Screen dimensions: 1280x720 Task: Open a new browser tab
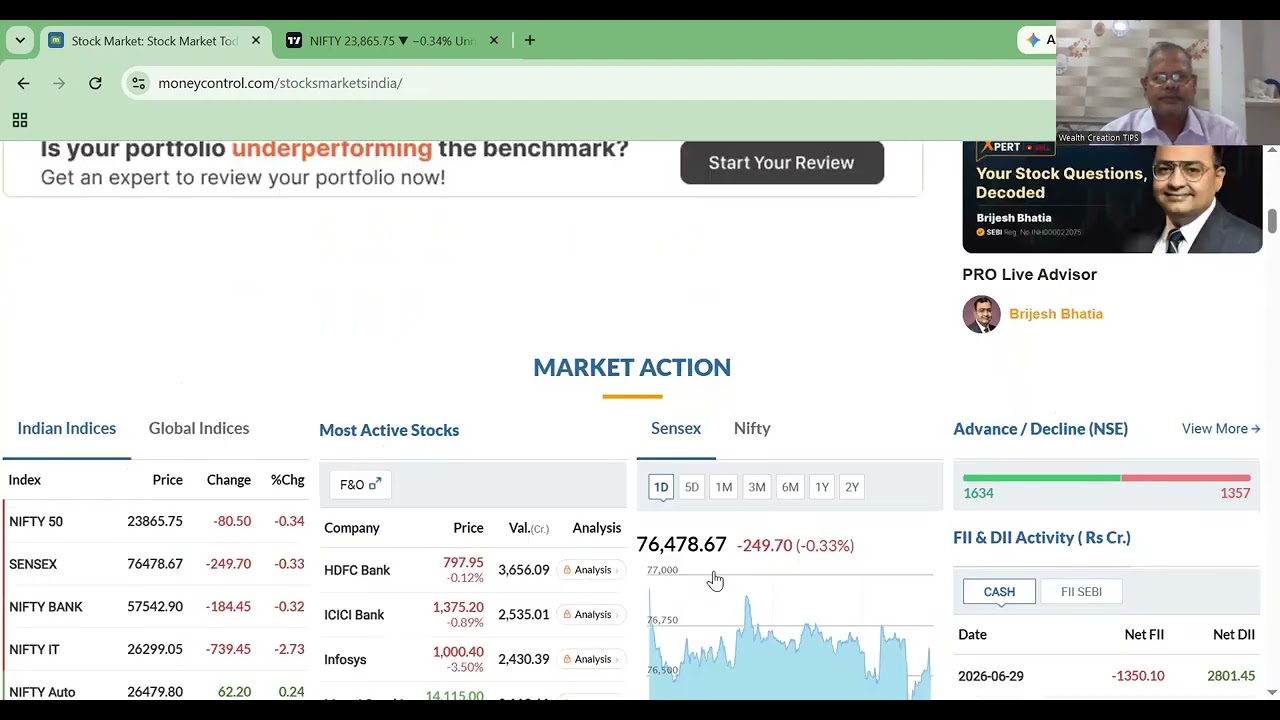530,41
